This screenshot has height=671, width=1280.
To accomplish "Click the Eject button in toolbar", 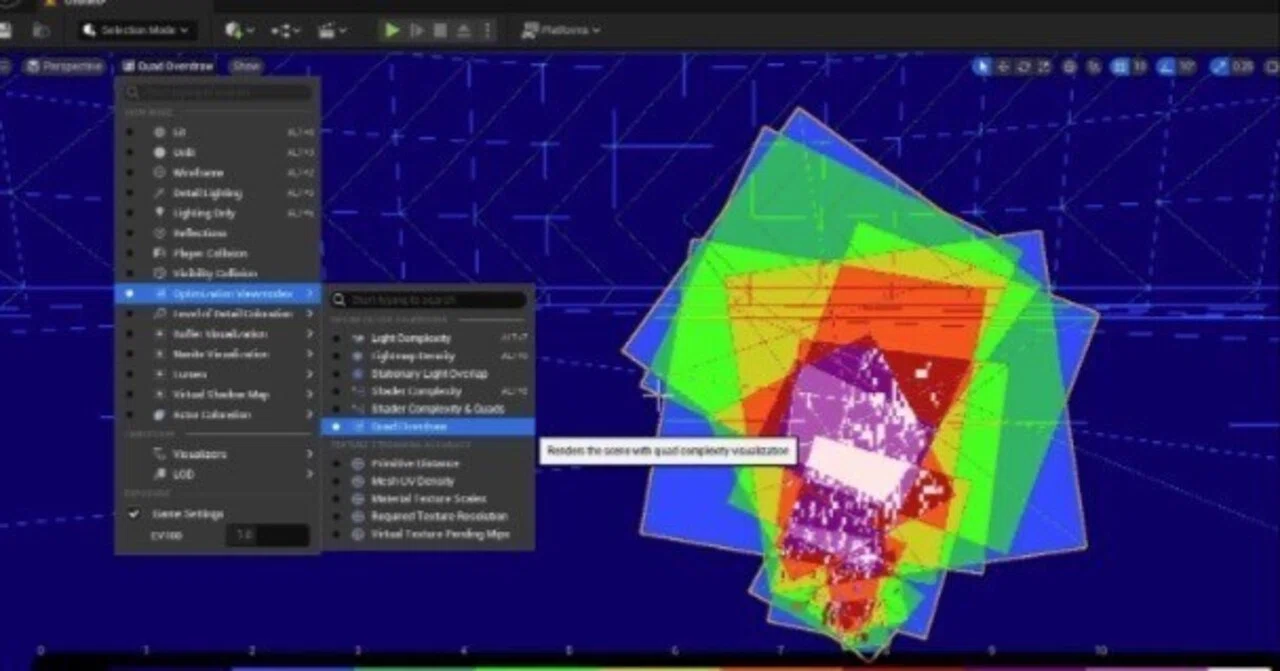I will [464, 30].
